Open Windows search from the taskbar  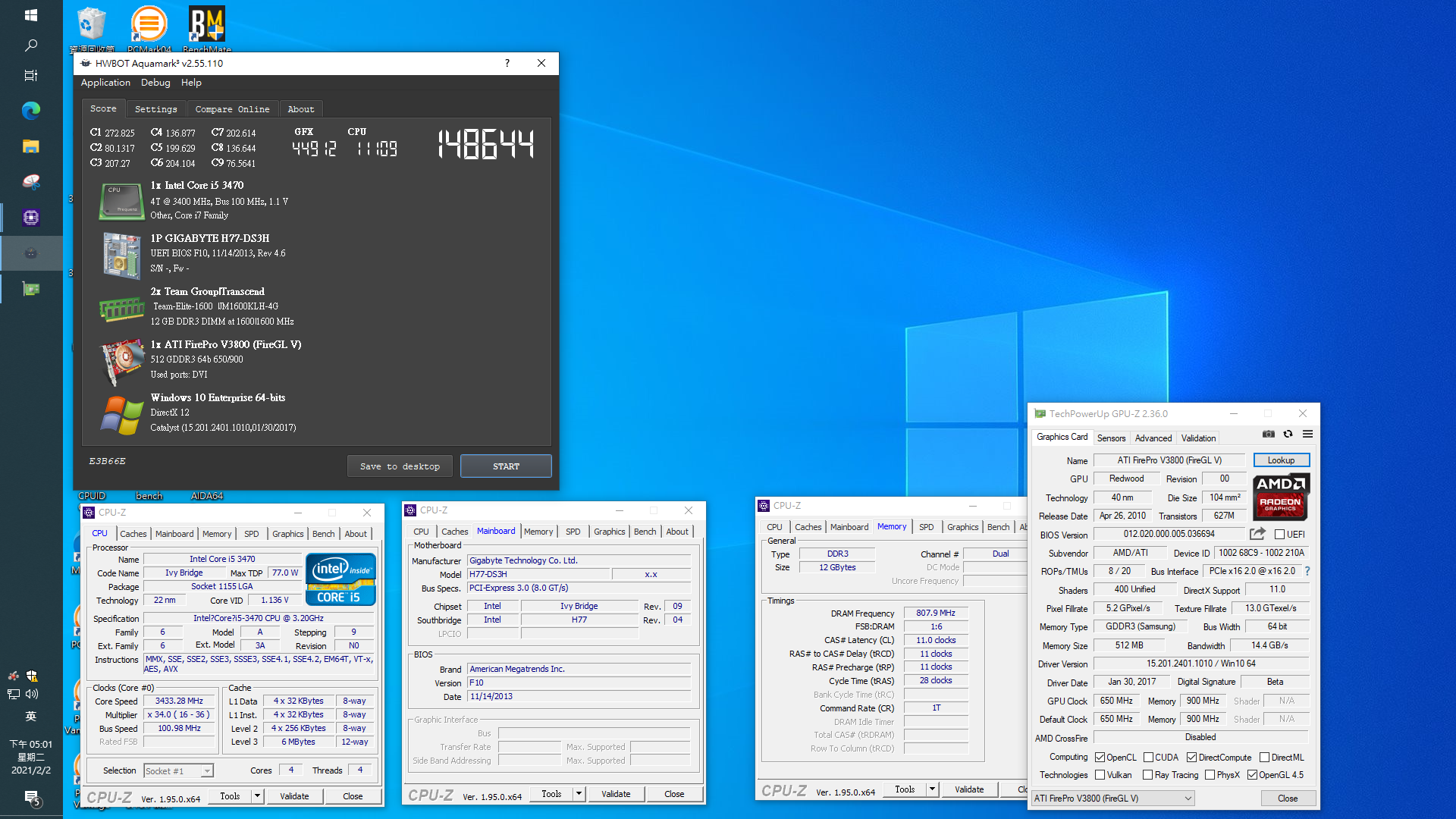(31, 45)
